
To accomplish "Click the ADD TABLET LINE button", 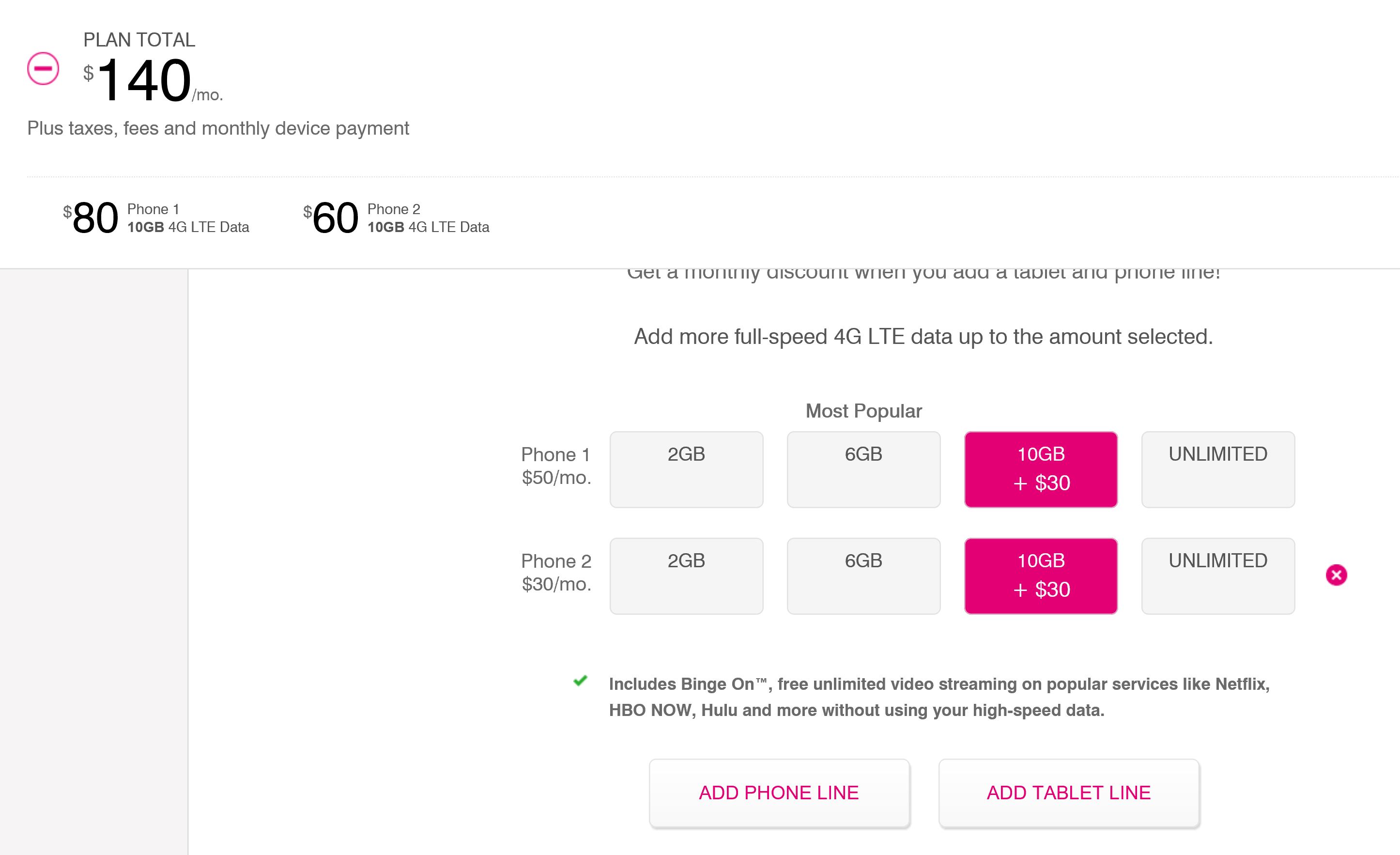I will 1069,793.
